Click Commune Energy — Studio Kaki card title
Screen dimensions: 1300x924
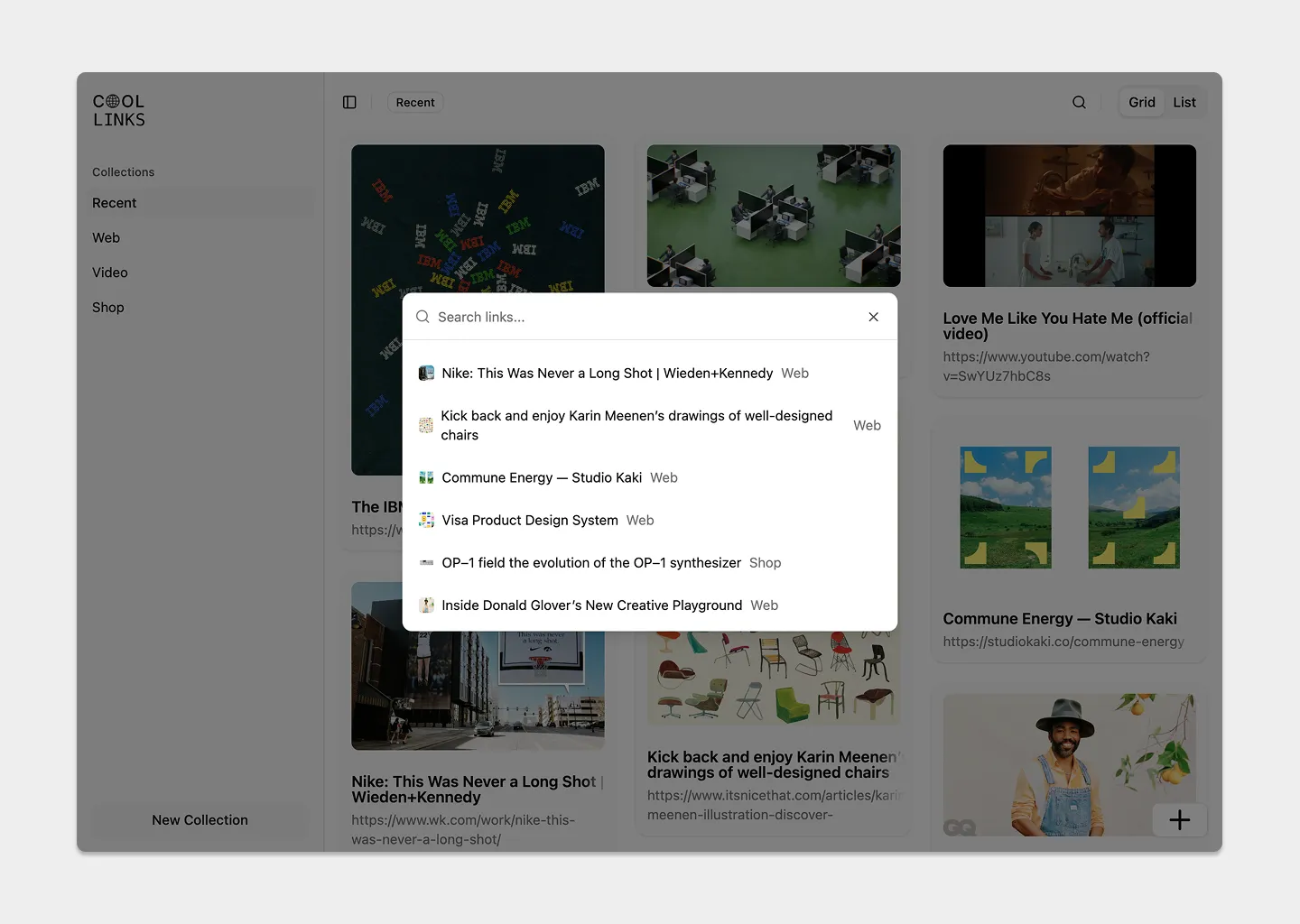tap(1060, 618)
